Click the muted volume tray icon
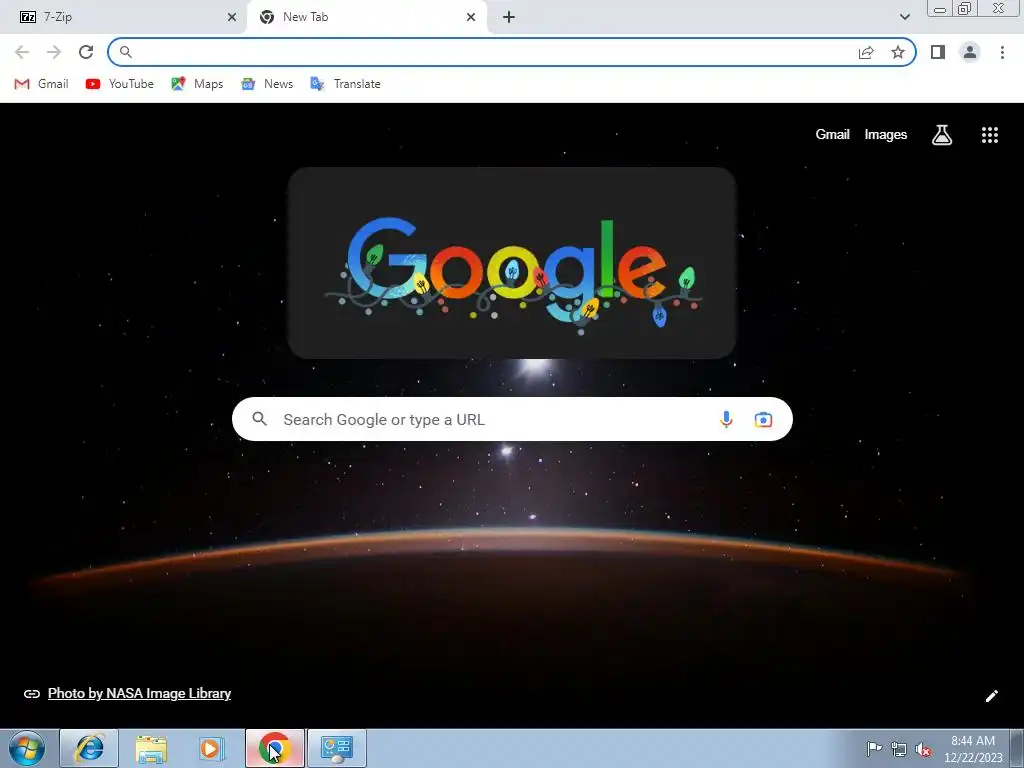The height and width of the screenshot is (768, 1024). (x=923, y=749)
